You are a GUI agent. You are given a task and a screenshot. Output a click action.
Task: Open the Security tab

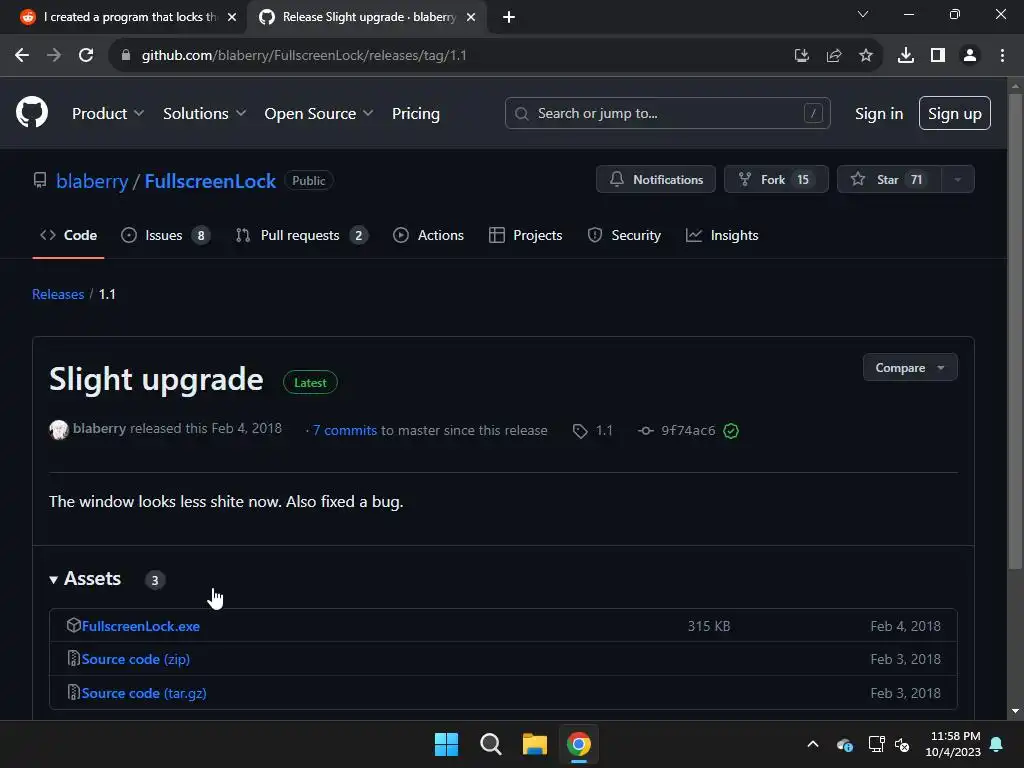[x=624, y=235]
